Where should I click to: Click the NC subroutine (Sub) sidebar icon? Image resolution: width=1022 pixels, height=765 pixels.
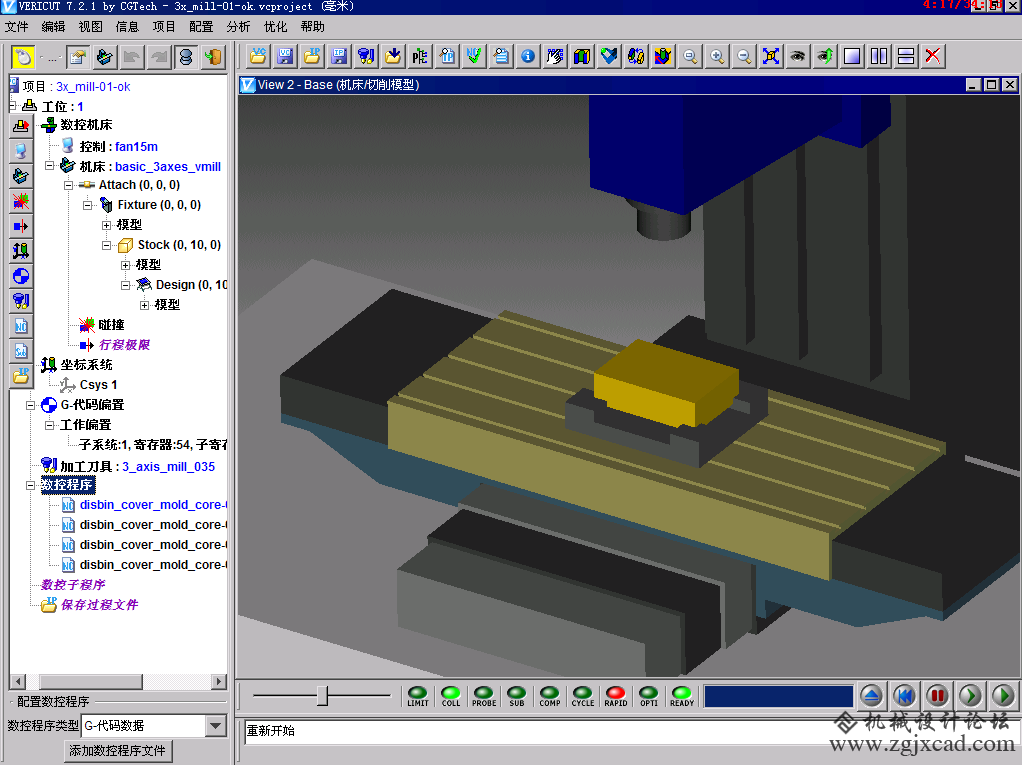pyautogui.click(x=21, y=351)
